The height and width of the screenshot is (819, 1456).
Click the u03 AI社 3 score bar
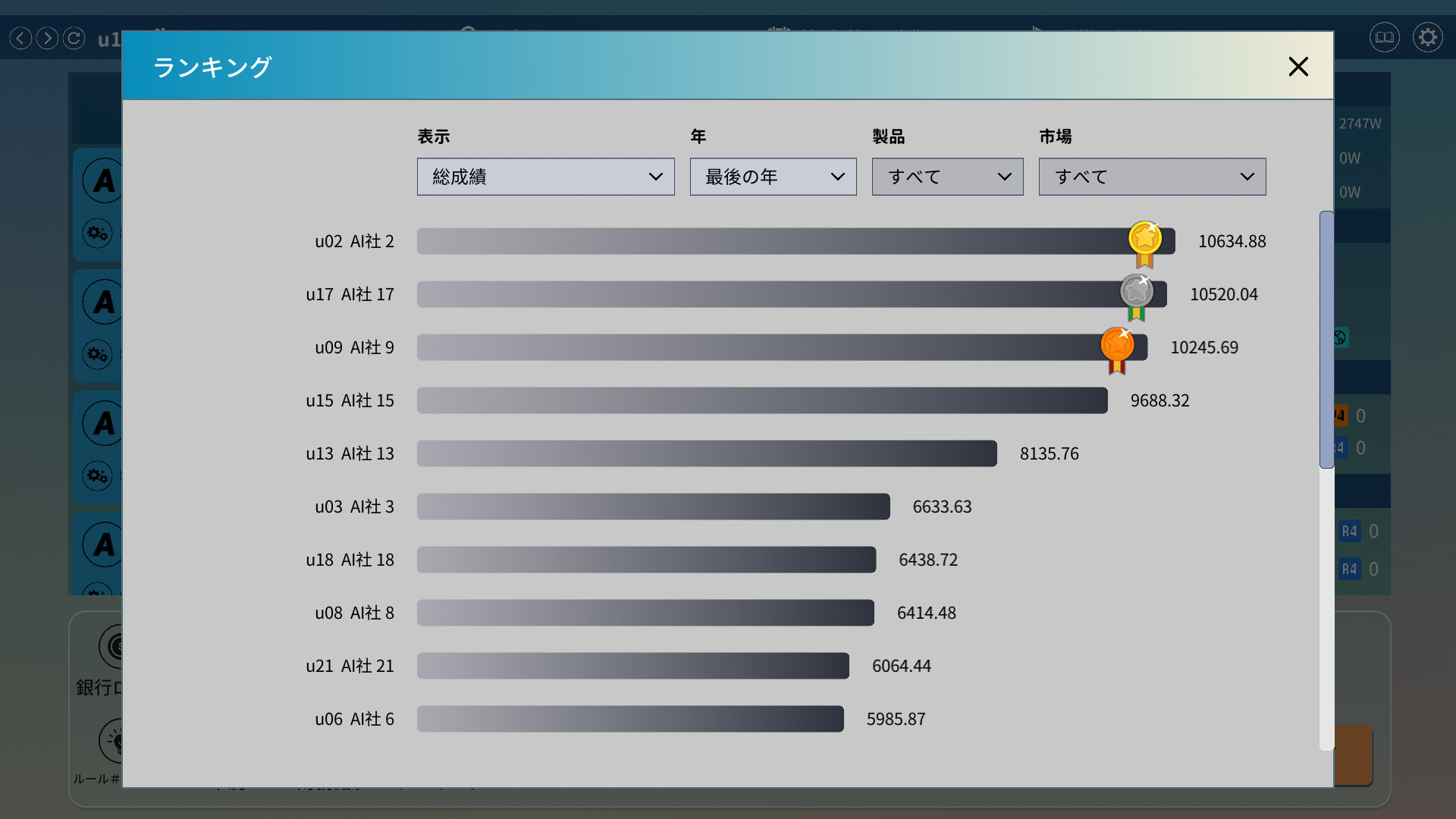(653, 507)
